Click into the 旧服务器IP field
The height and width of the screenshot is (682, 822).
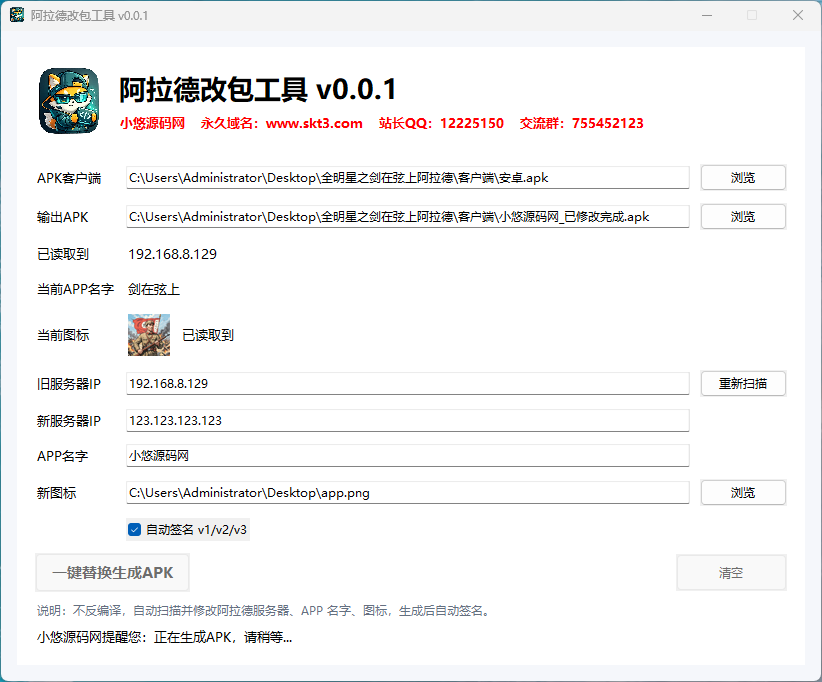coord(407,384)
